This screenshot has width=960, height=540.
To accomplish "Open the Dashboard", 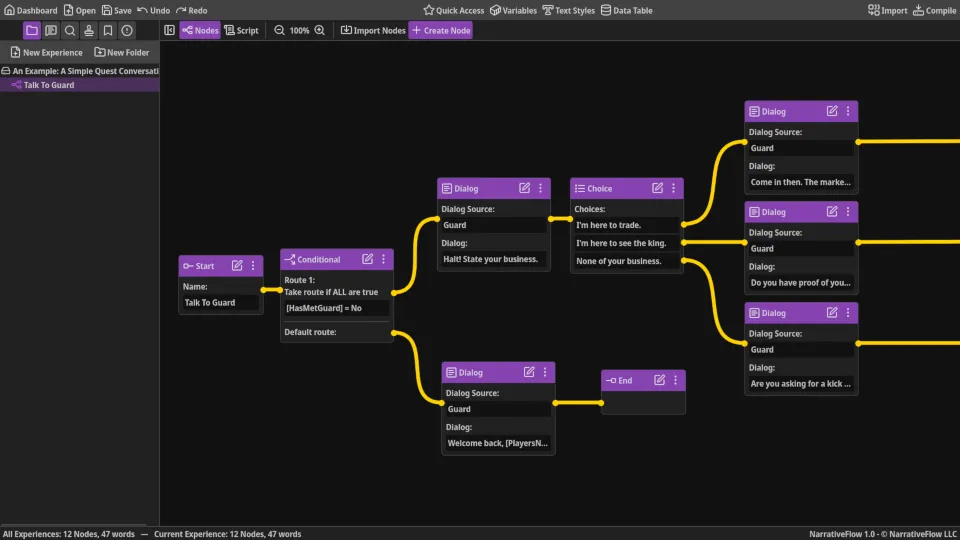I will [30, 10].
